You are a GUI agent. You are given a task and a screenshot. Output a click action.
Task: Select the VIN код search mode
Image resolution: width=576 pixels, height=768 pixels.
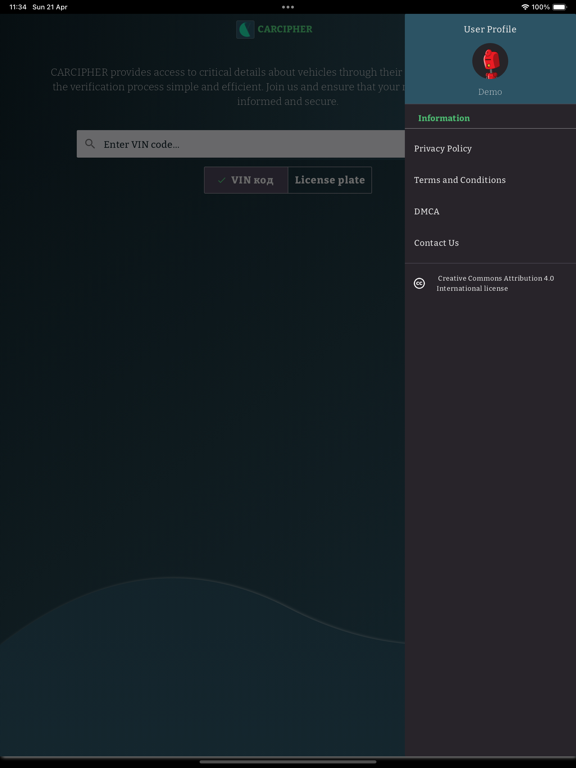[x=246, y=180]
